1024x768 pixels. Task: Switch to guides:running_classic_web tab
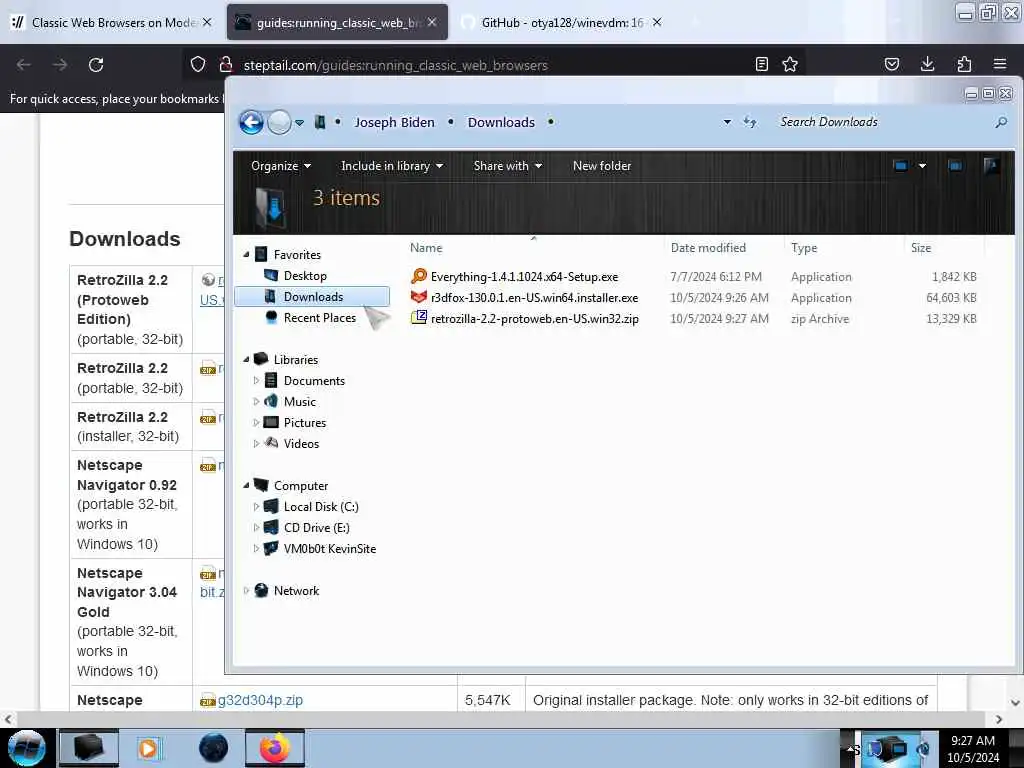(x=338, y=22)
